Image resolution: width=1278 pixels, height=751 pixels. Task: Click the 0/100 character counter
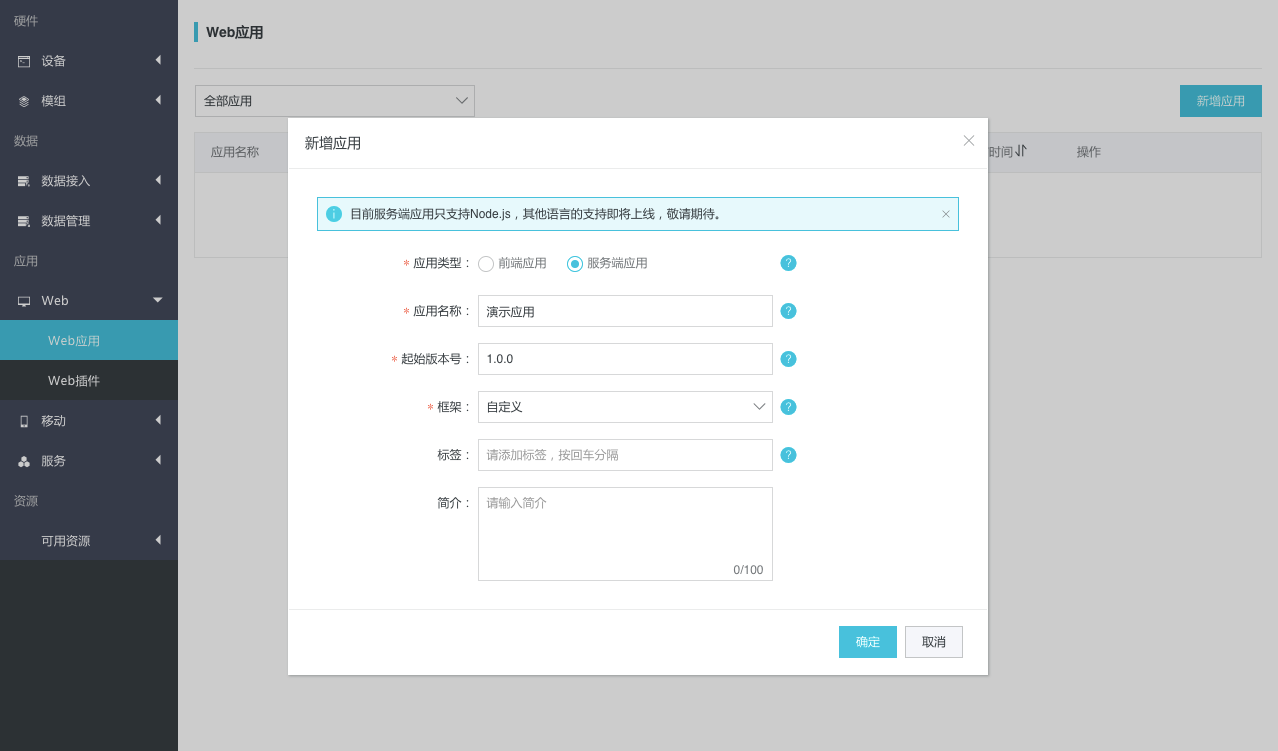pos(748,570)
